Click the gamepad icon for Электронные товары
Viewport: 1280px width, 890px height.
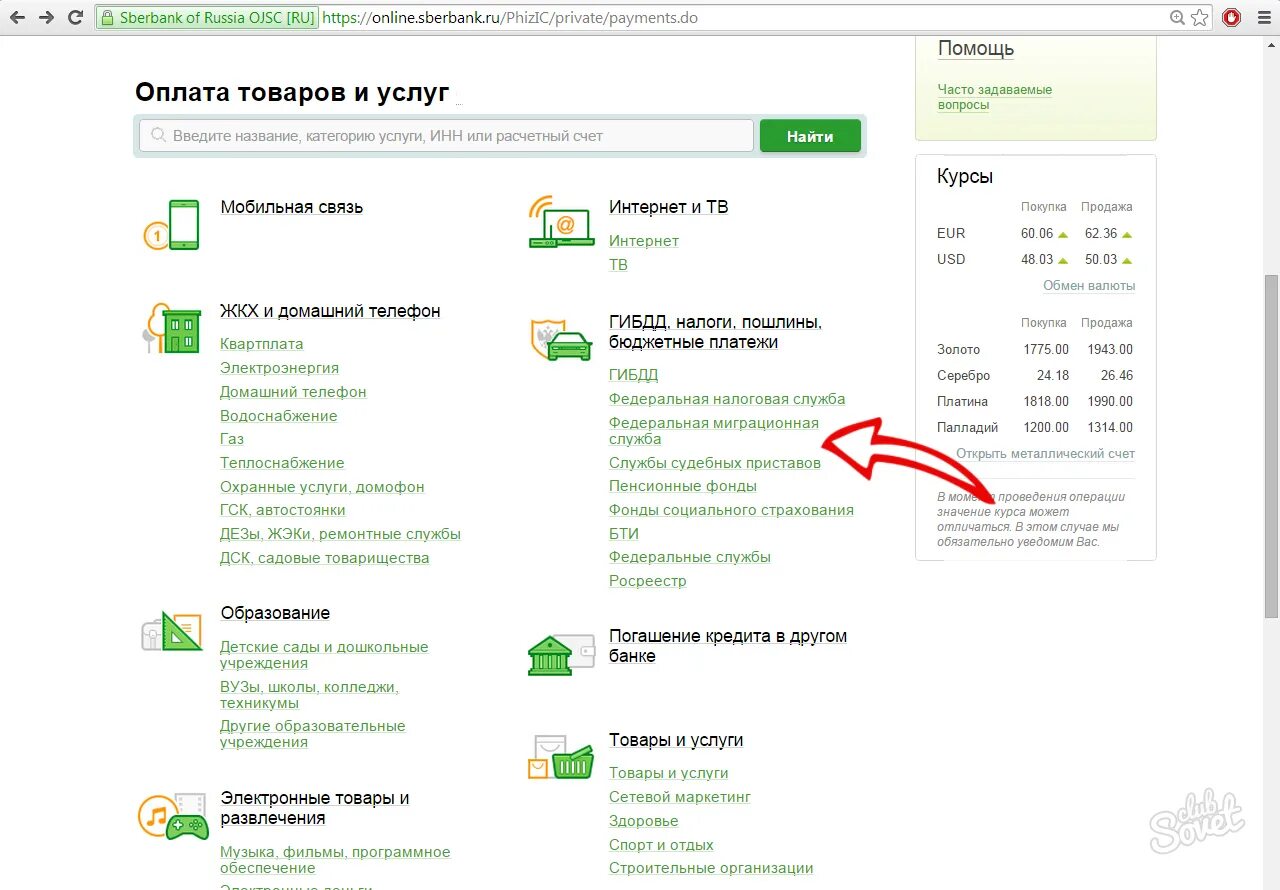pyautogui.click(x=187, y=827)
